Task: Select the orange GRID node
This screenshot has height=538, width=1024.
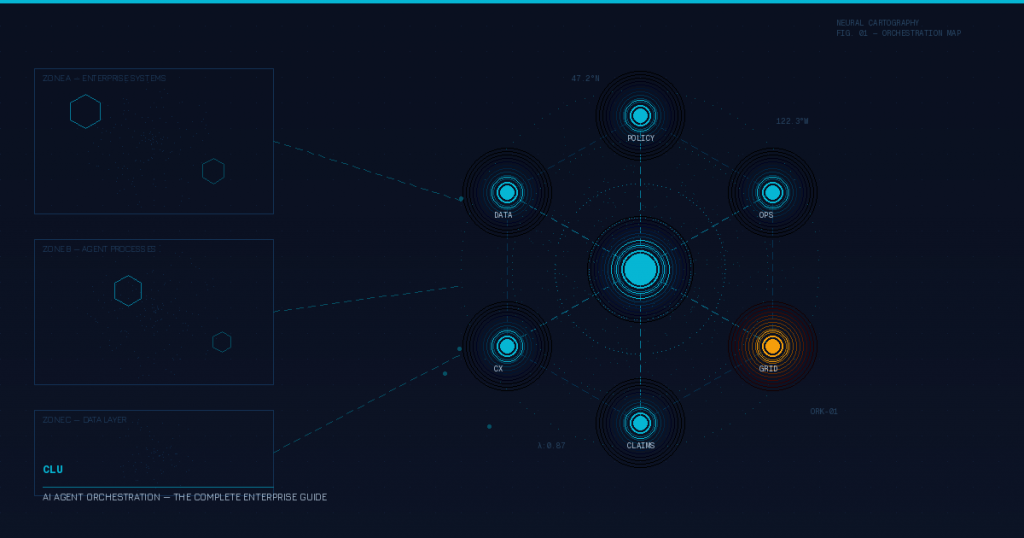Action: (x=772, y=346)
